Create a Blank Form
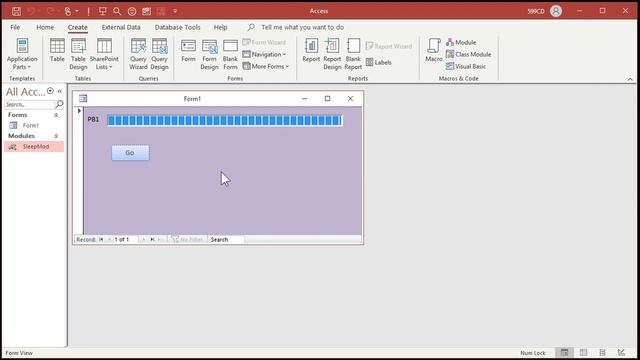The image size is (640, 360). tap(230, 54)
